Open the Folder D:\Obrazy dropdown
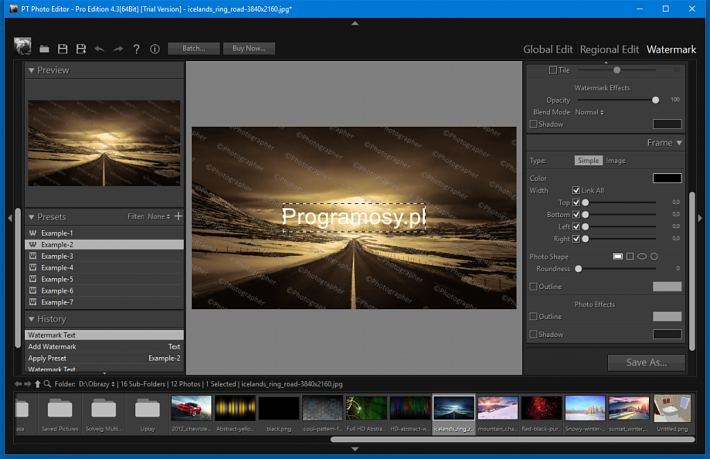This screenshot has height=459, width=710. coord(96,384)
